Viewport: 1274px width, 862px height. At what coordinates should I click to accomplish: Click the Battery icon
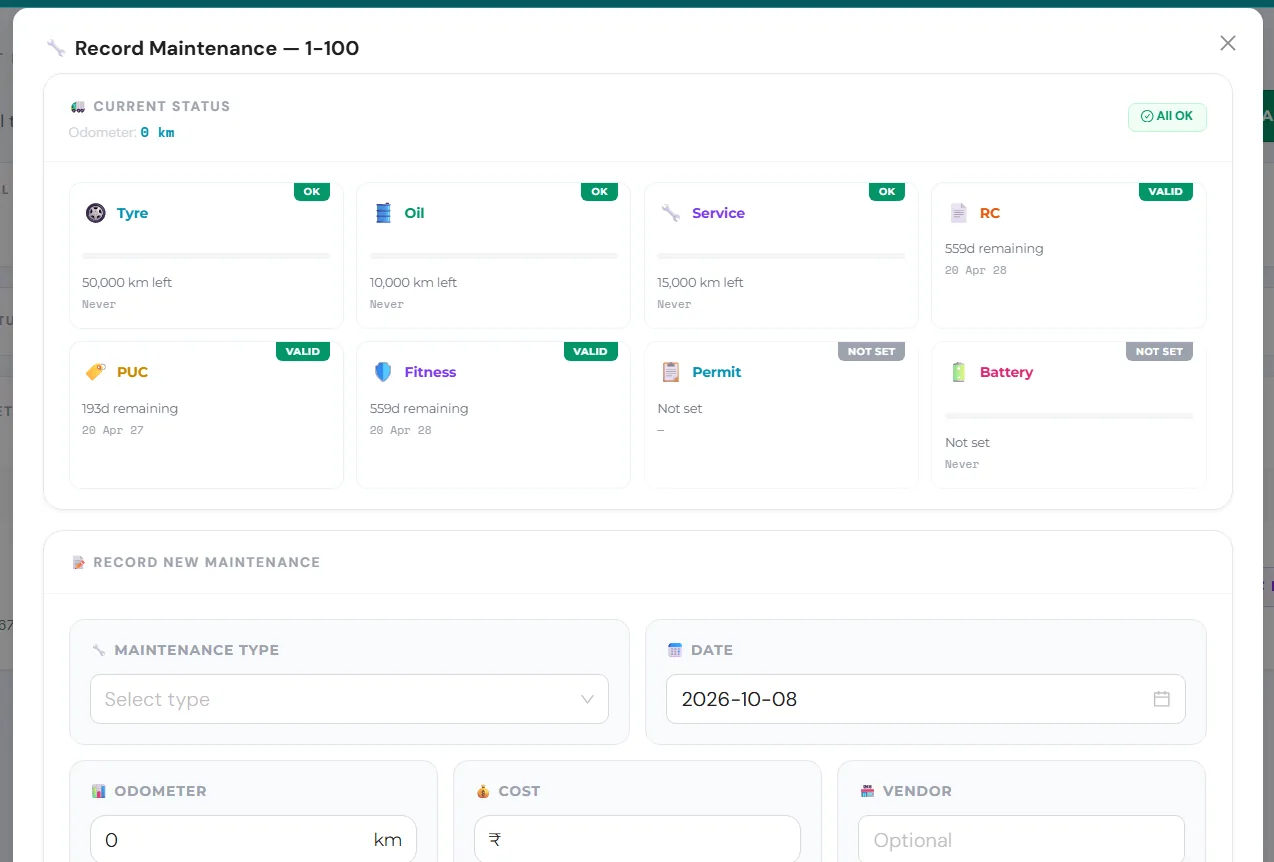click(958, 372)
